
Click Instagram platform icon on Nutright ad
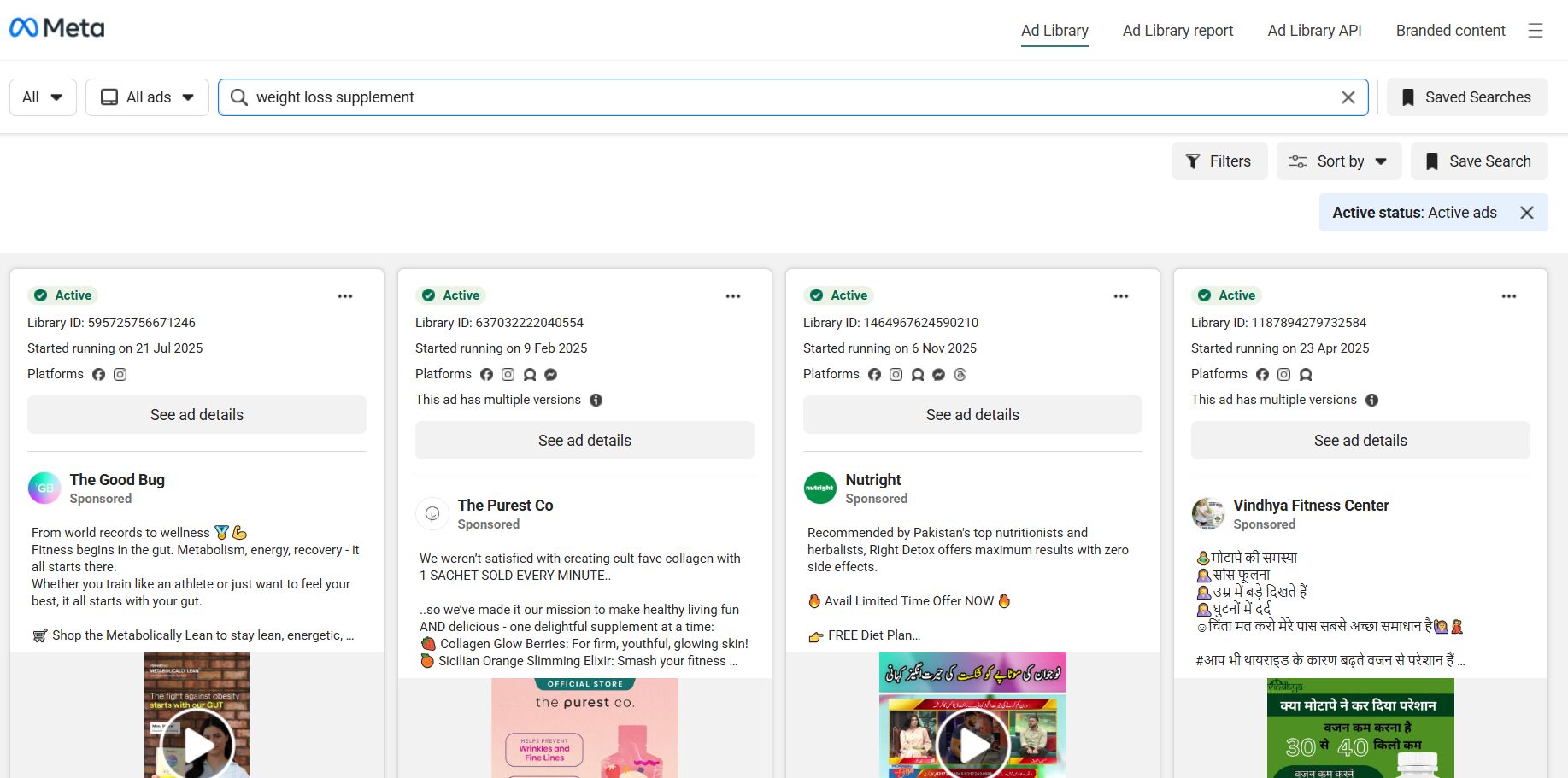[896, 374]
